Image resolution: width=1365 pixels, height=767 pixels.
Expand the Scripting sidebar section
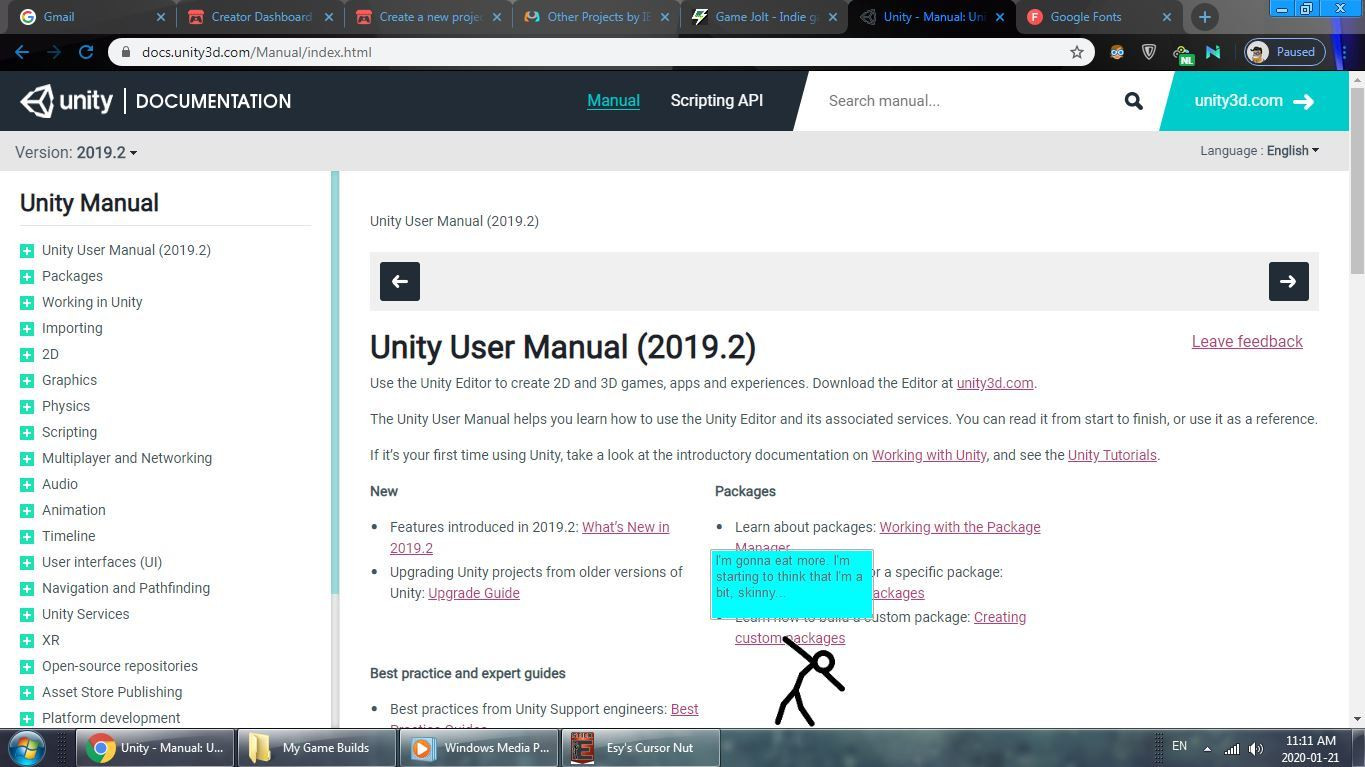pyautogui.click(x=27, y=432)
